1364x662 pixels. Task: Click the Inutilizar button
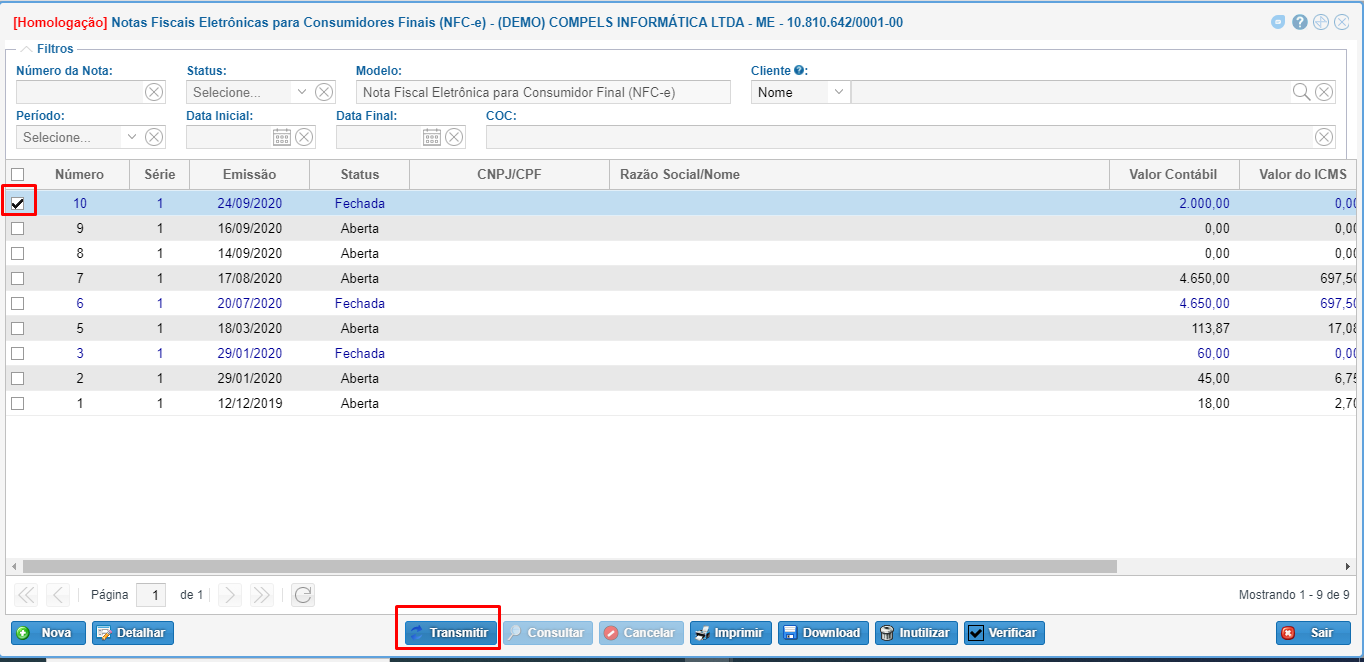(916, 633)
